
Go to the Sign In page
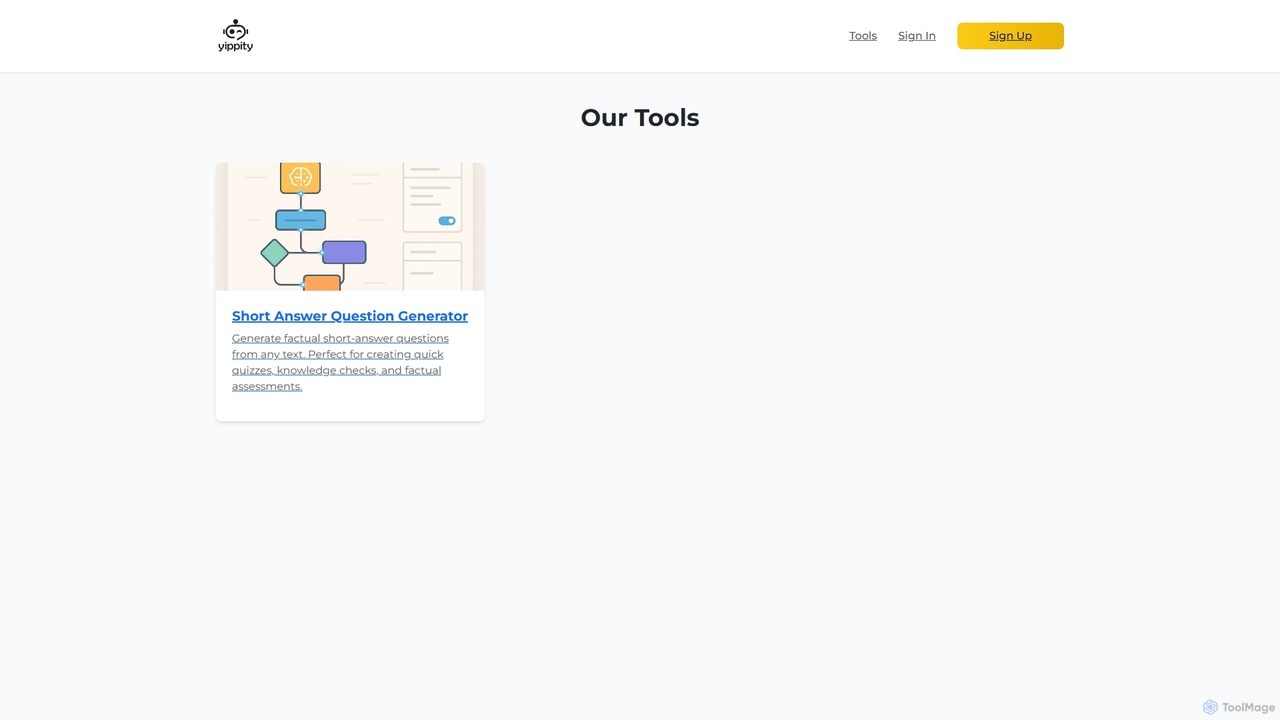point(917,36)
